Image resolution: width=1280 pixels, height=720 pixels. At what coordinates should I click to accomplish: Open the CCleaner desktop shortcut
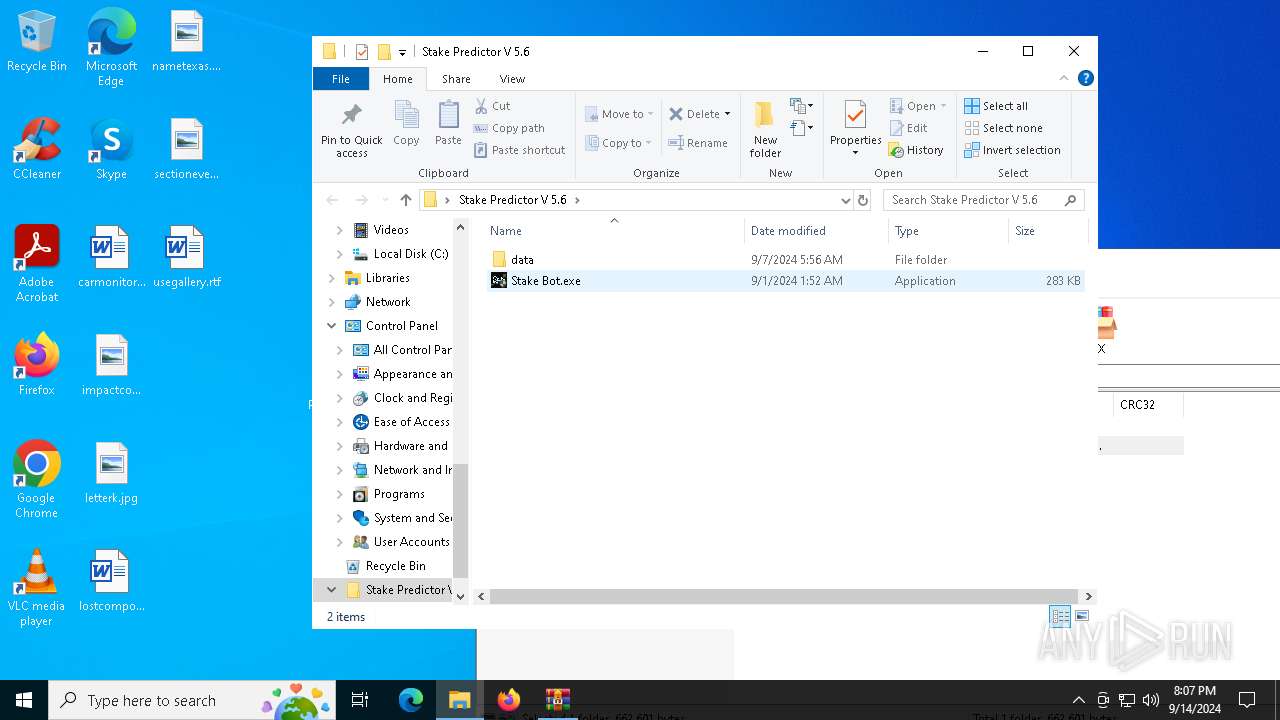[37, 150]
